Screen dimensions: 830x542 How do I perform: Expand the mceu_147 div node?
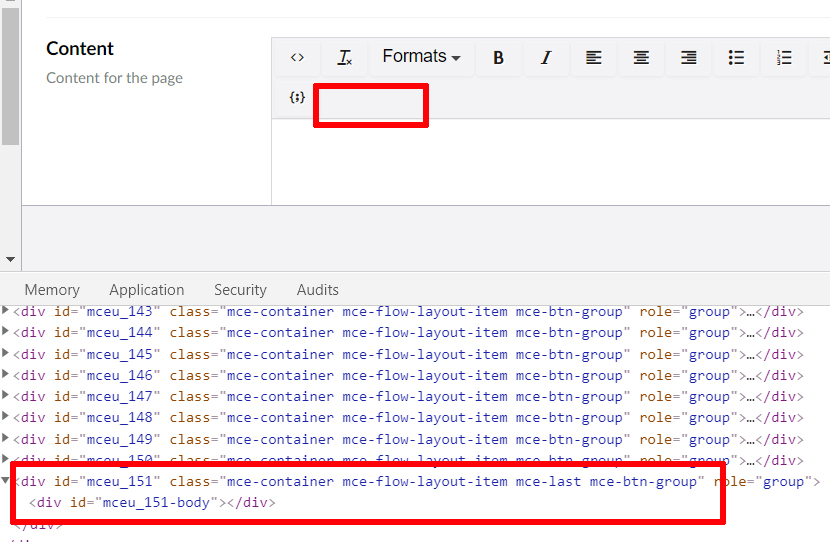[5, 395]
